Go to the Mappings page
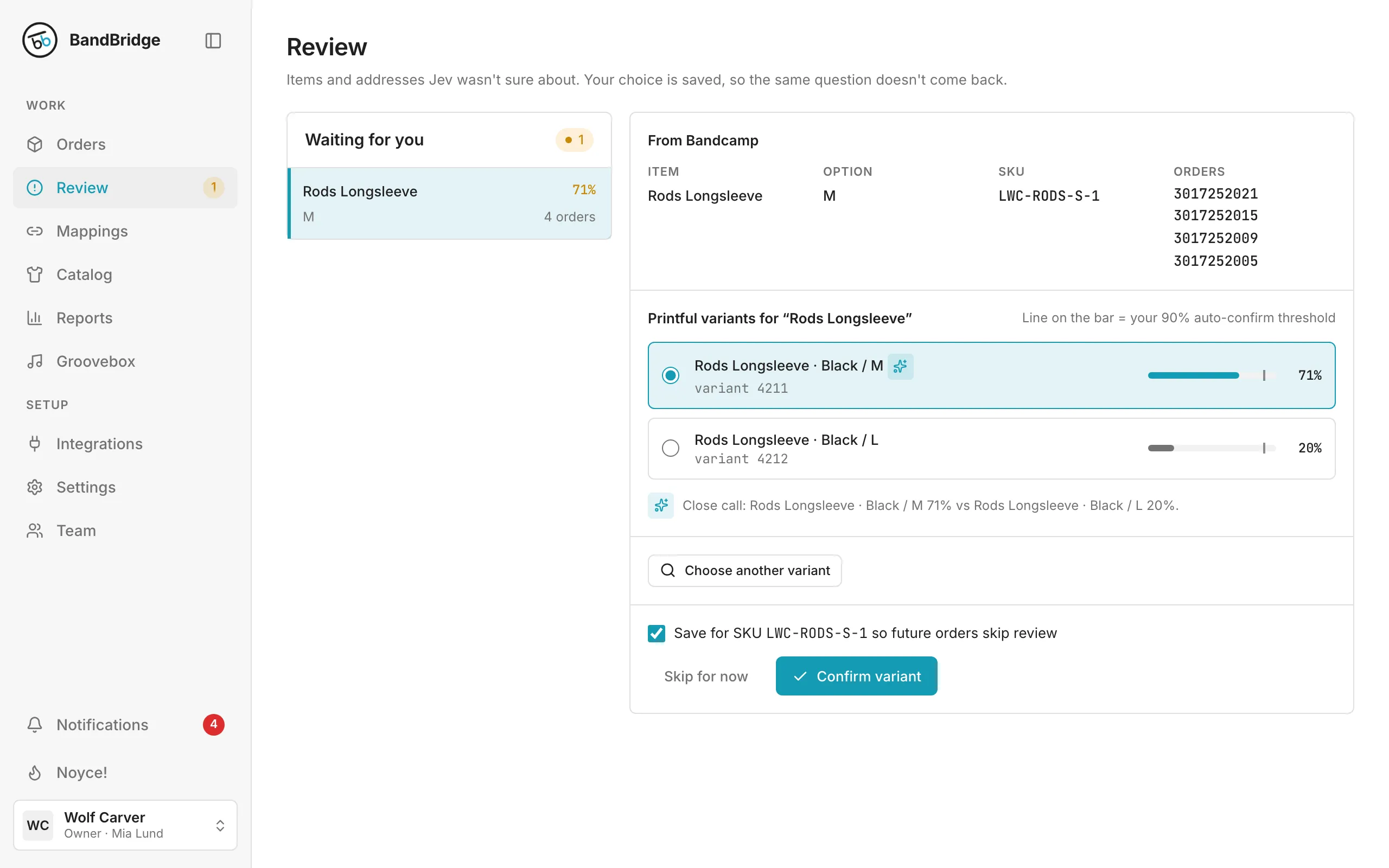Image resolution: width=1389 pixels, height=868 pixels. (x=125, y=231)
